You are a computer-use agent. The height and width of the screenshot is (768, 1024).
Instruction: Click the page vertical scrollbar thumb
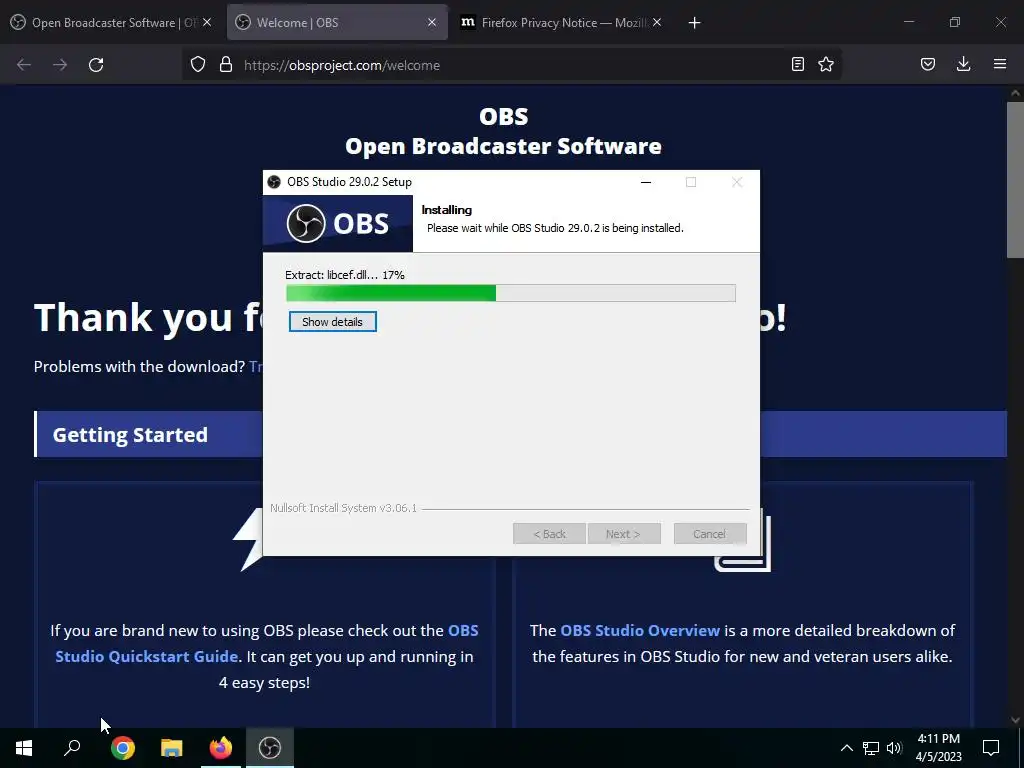1015,180
